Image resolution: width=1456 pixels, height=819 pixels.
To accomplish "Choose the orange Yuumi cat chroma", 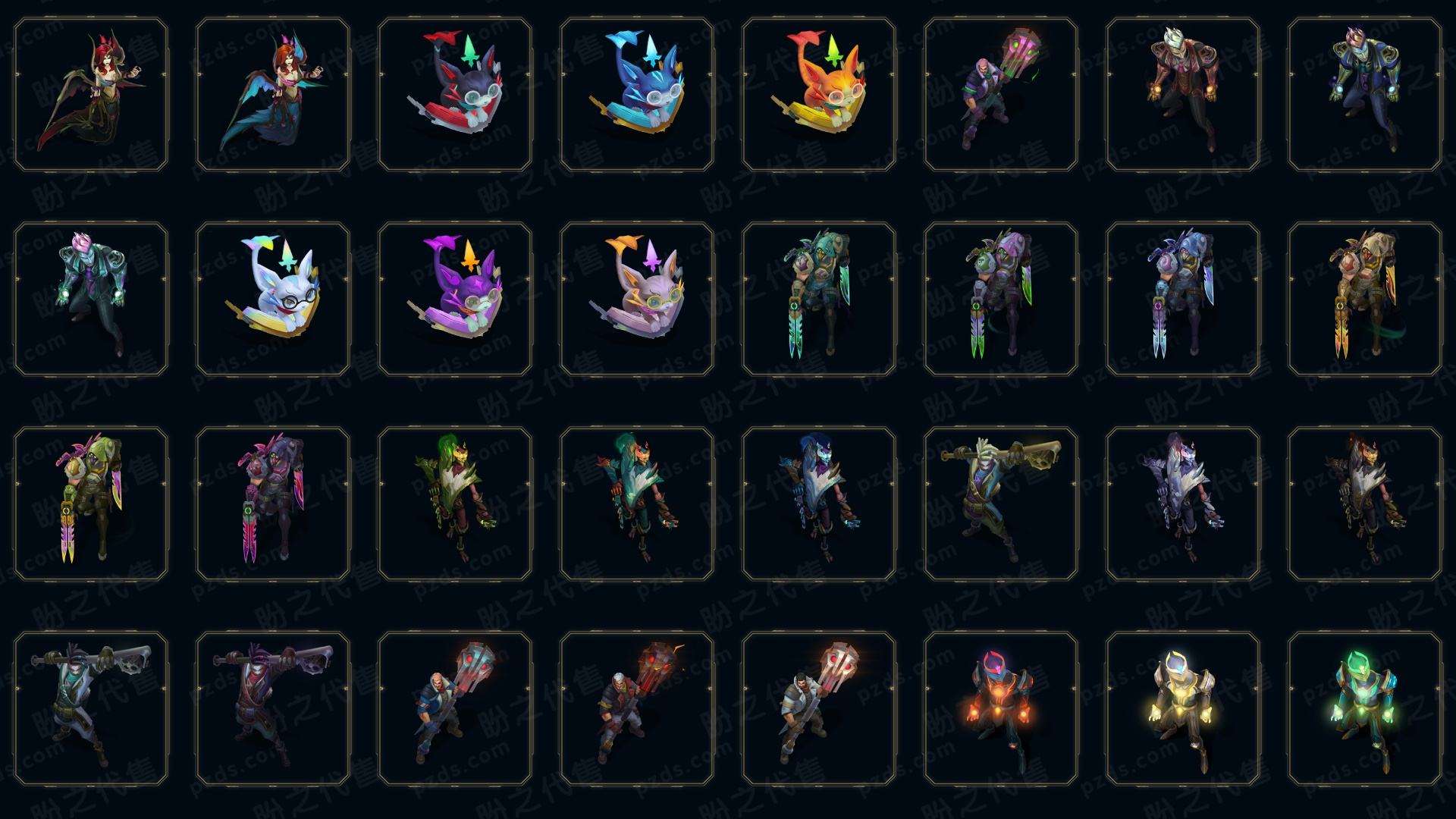I will 819,94.
